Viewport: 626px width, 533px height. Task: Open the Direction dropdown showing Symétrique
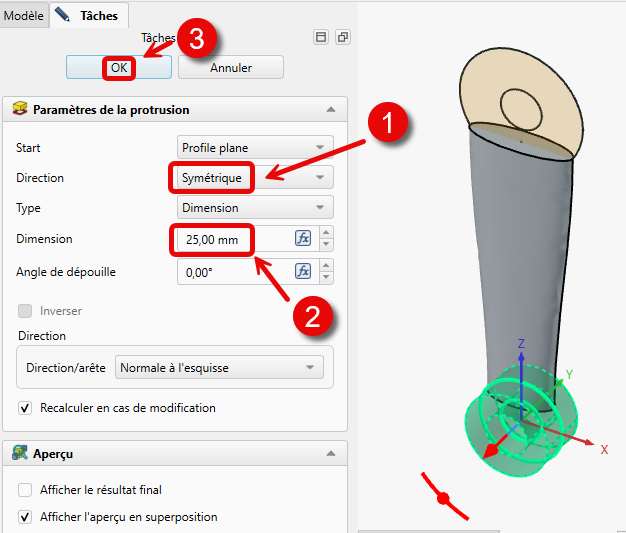coord(255,177)
